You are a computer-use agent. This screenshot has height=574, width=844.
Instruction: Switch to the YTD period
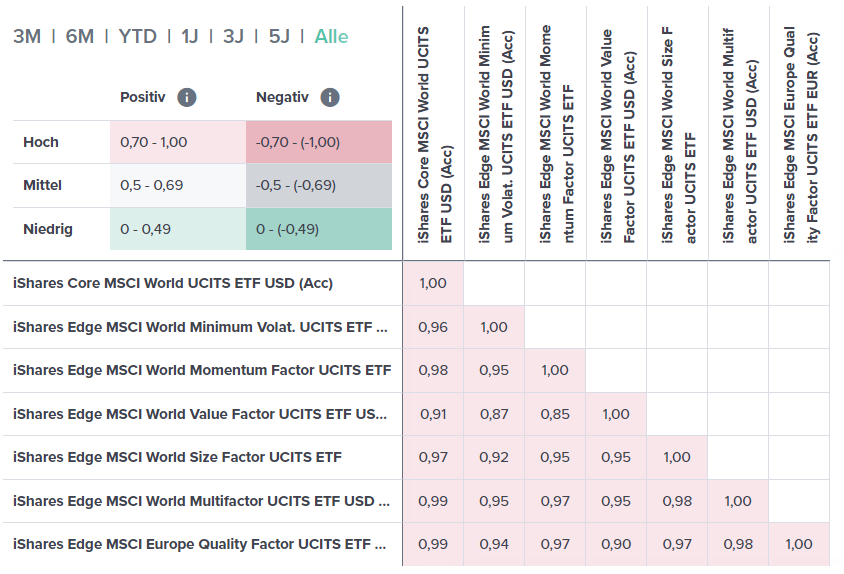coord(138,37)
